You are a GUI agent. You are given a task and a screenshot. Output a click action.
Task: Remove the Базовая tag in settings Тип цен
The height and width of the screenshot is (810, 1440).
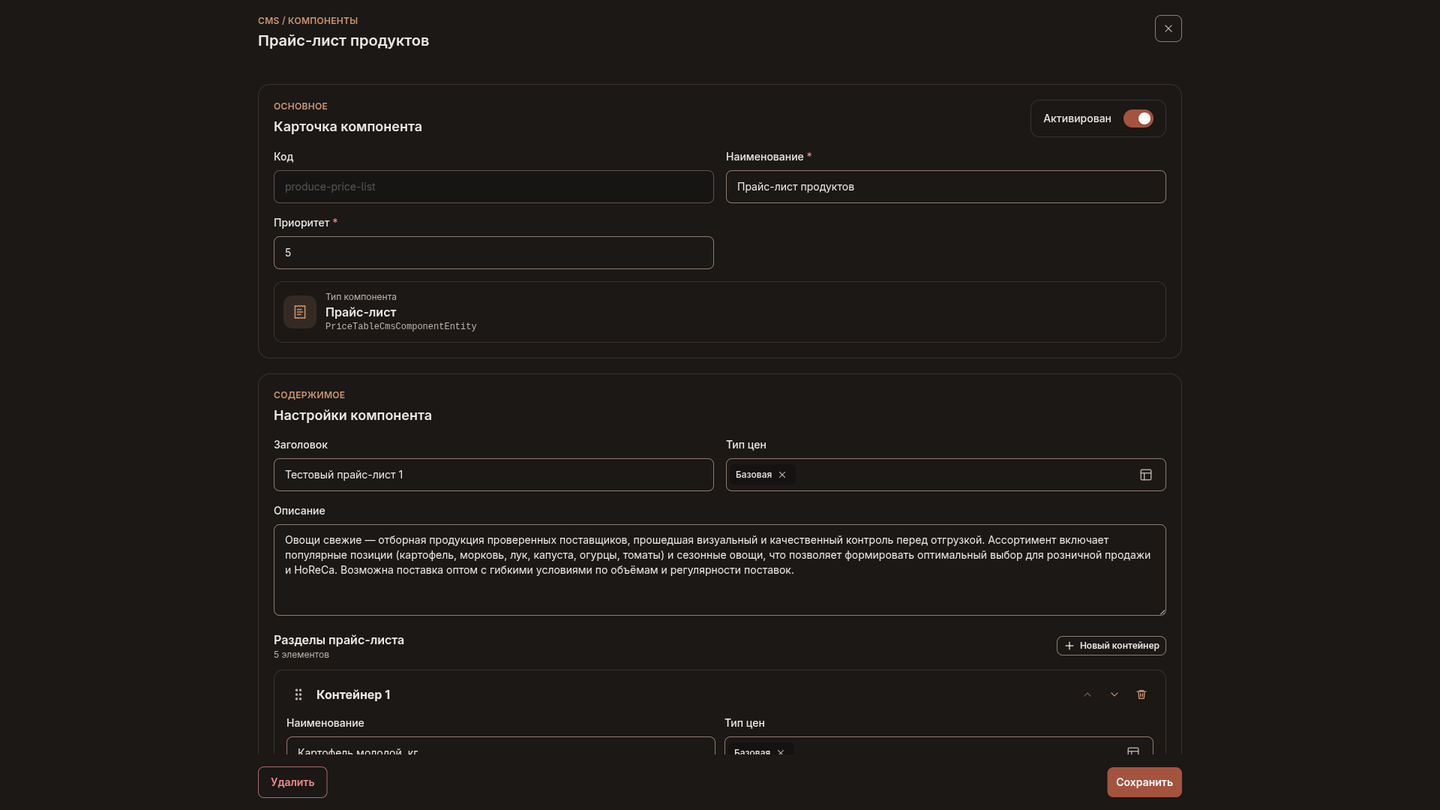point(782,475)
